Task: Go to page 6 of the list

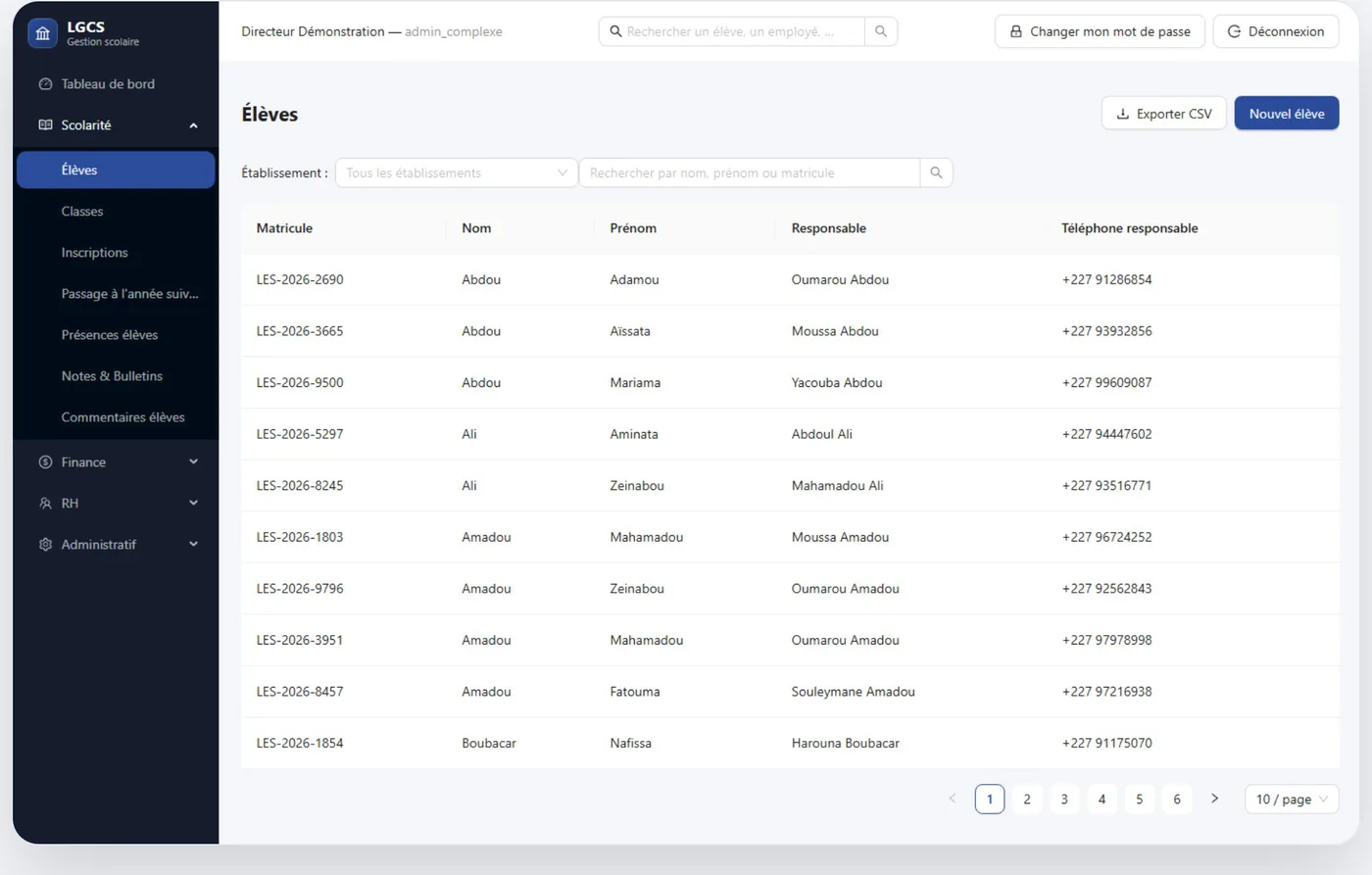Action: pos(1177,800)
